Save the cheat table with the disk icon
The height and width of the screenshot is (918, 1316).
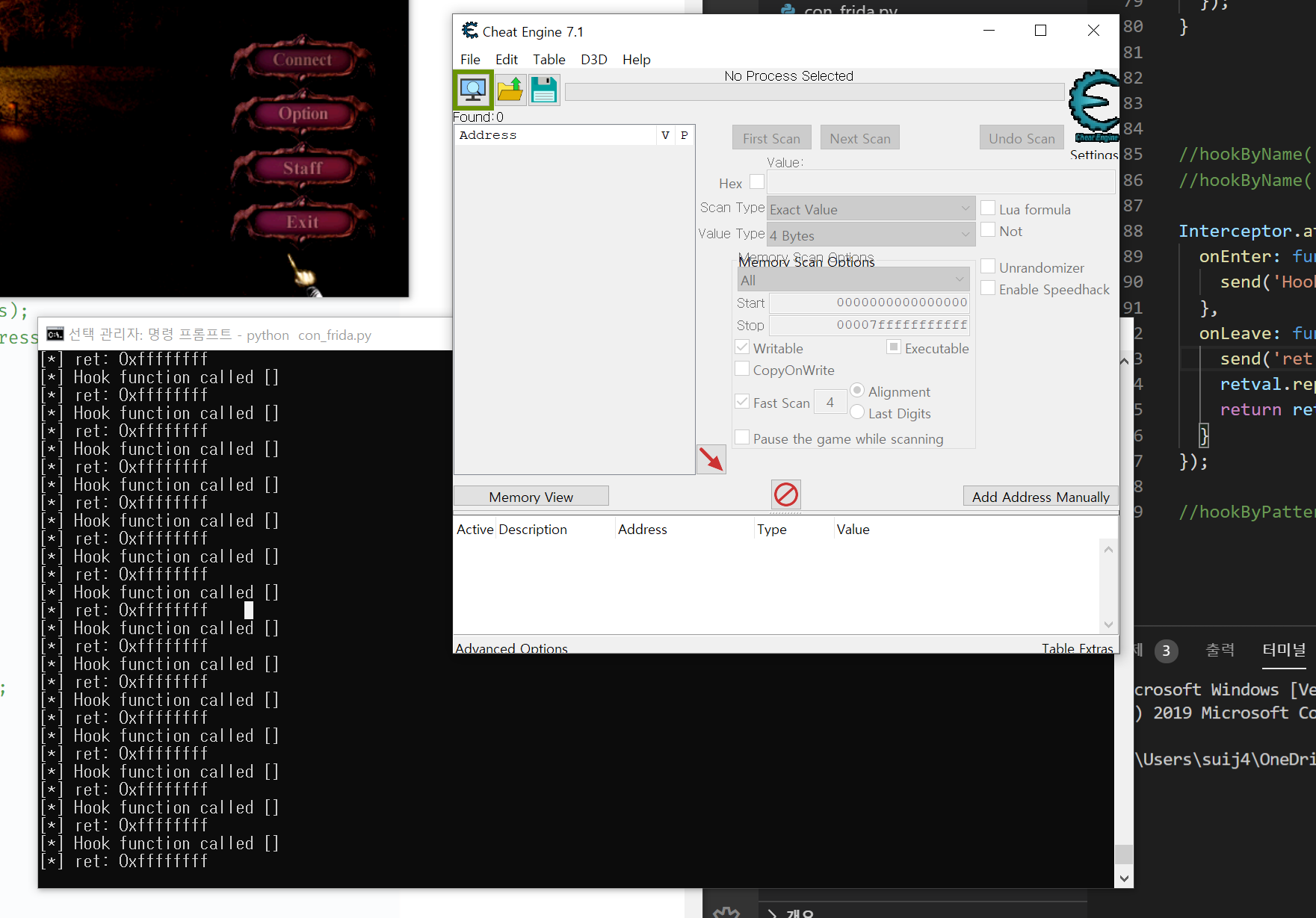[x=543, y=90]
